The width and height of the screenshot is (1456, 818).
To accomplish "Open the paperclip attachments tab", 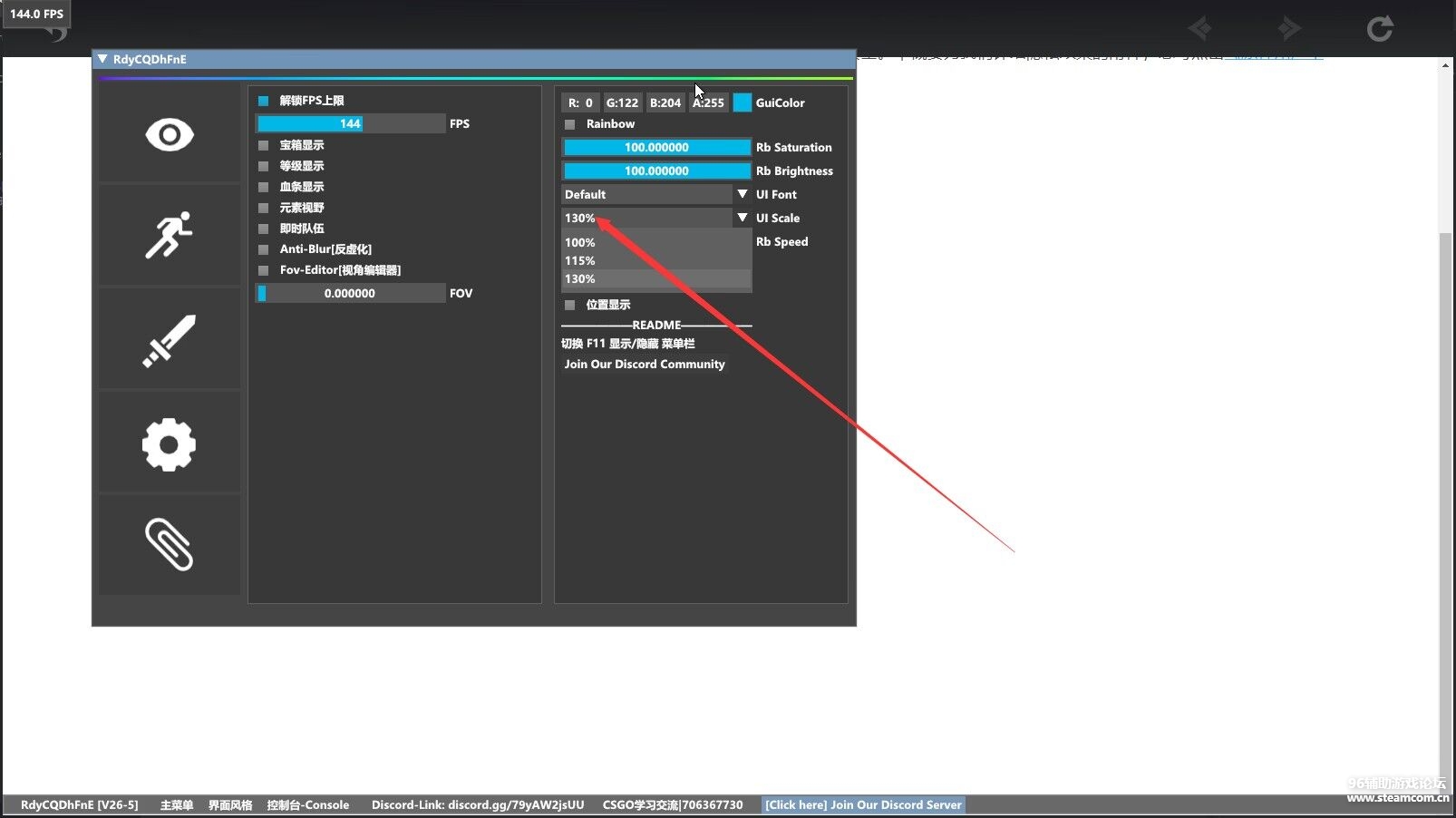I will [x=170, y=544].
